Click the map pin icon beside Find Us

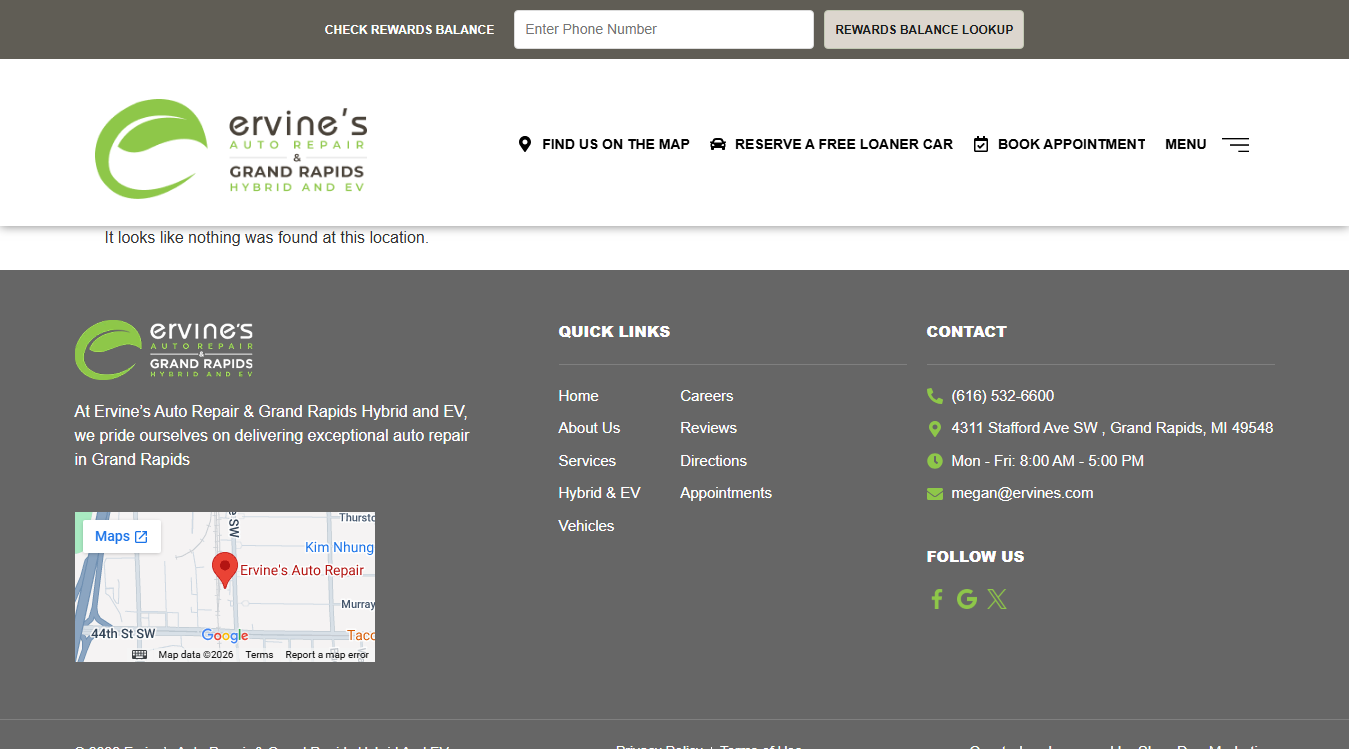[x=525, y=144]
